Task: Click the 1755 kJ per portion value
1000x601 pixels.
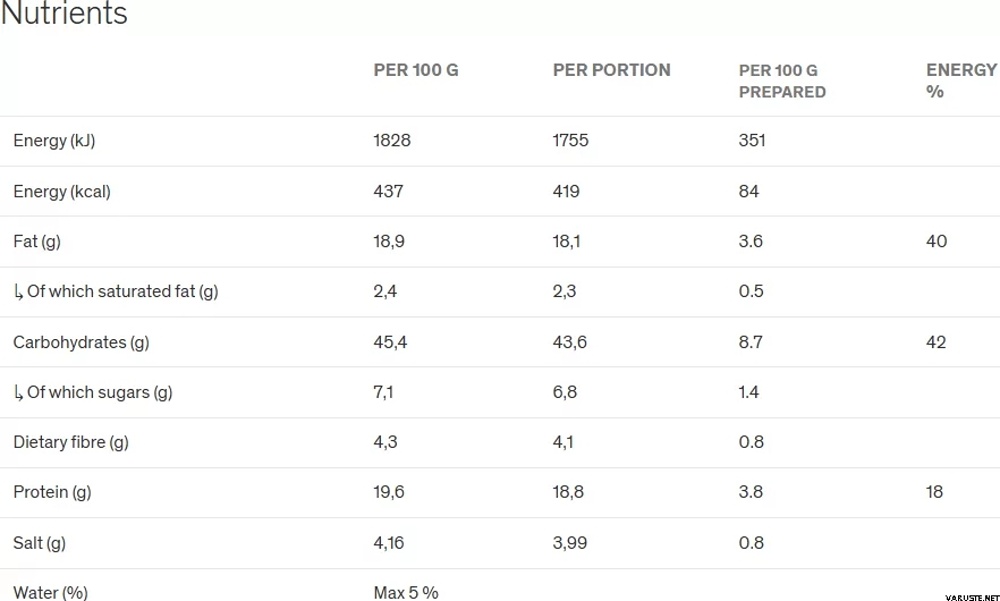Action: point(570,141)
